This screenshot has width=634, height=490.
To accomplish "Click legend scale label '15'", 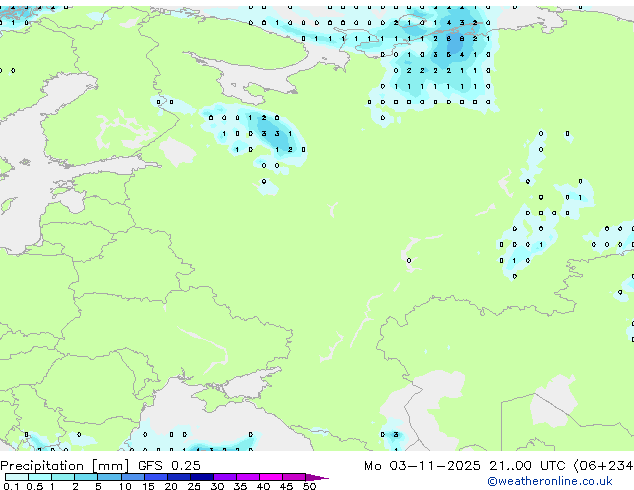I will click(x=148, y=486).
